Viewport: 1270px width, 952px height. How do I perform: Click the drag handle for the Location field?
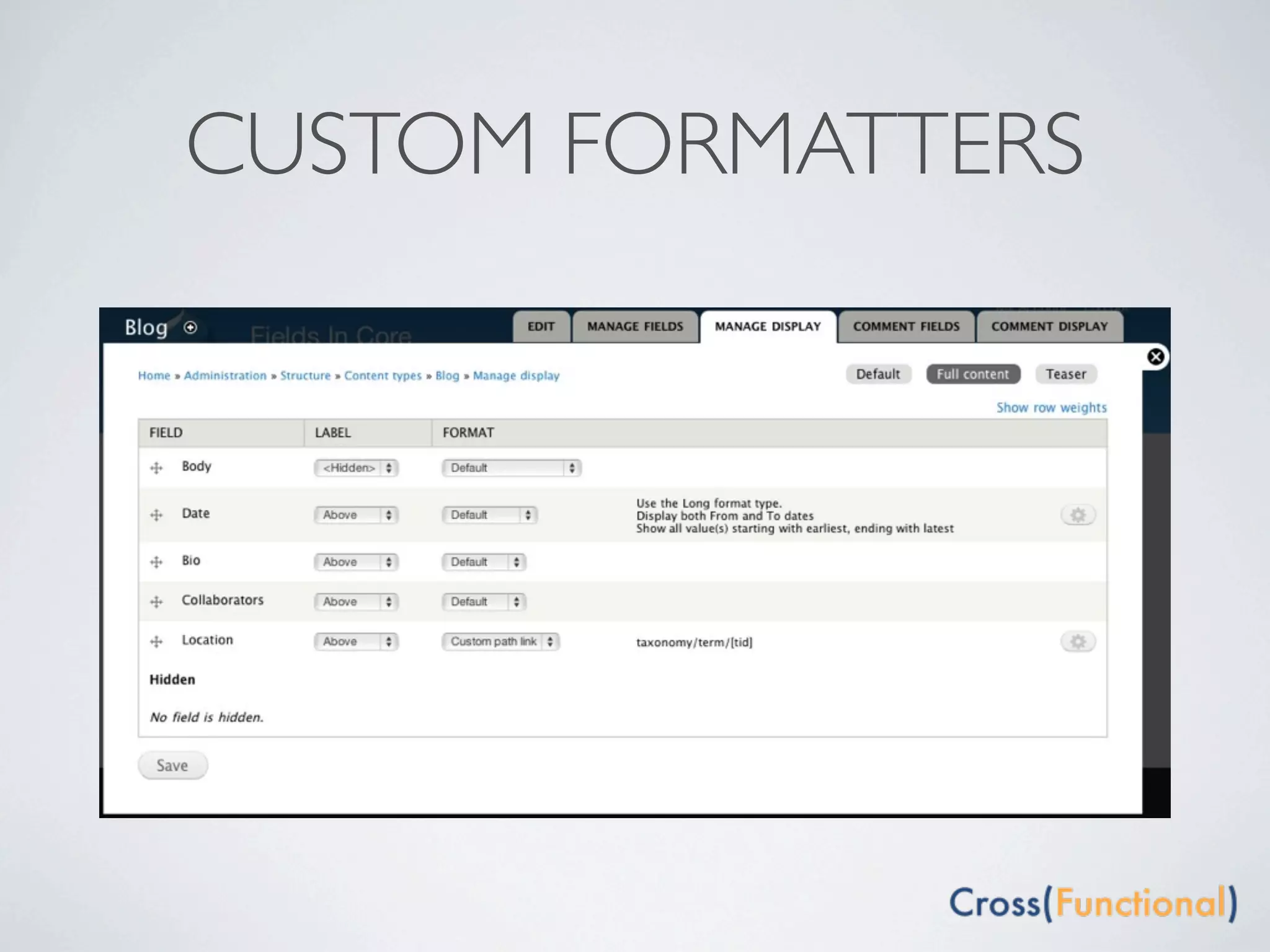(156, 641)
